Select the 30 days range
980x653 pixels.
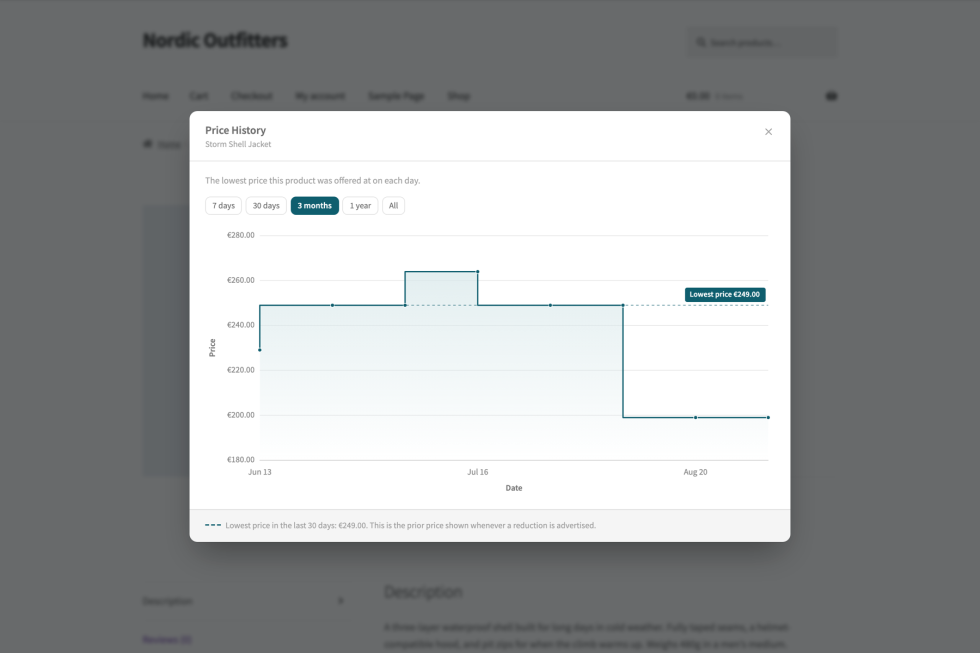(x=266, y=206)
